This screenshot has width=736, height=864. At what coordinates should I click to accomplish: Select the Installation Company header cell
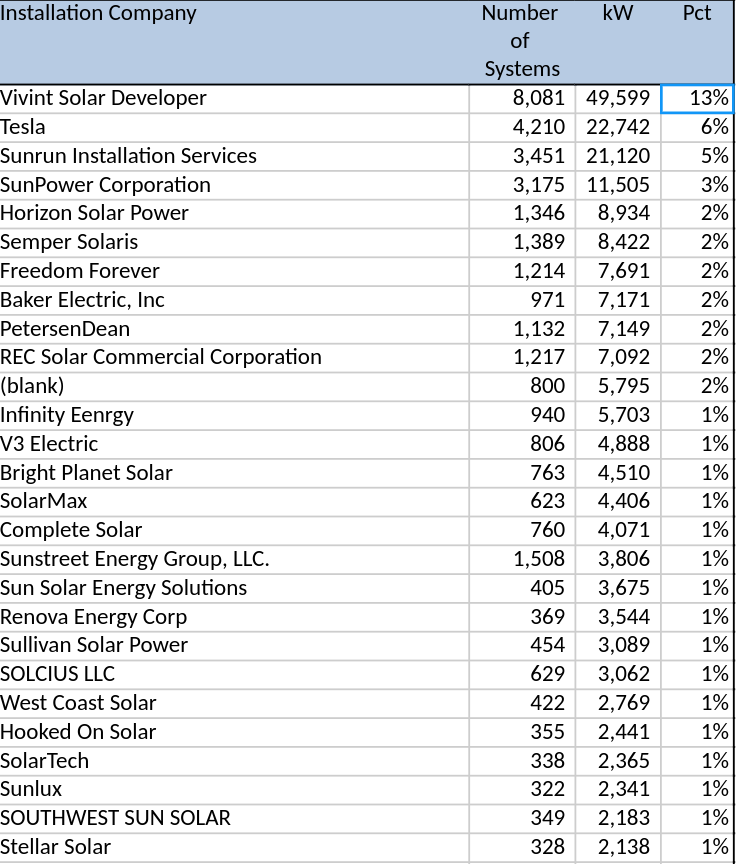[x=234, y=42]
